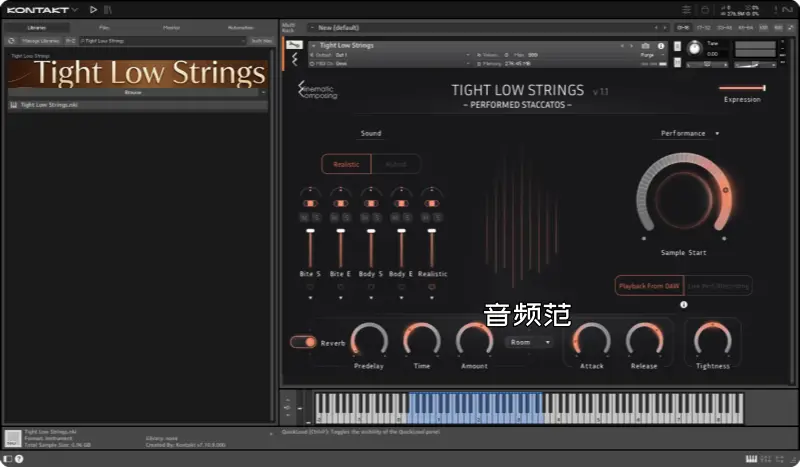Select the Playback From DAW button

click(x=649, y=286)
